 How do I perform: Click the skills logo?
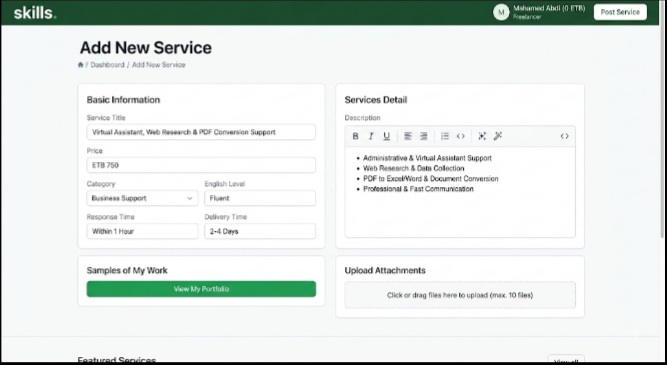coord(34,13)
